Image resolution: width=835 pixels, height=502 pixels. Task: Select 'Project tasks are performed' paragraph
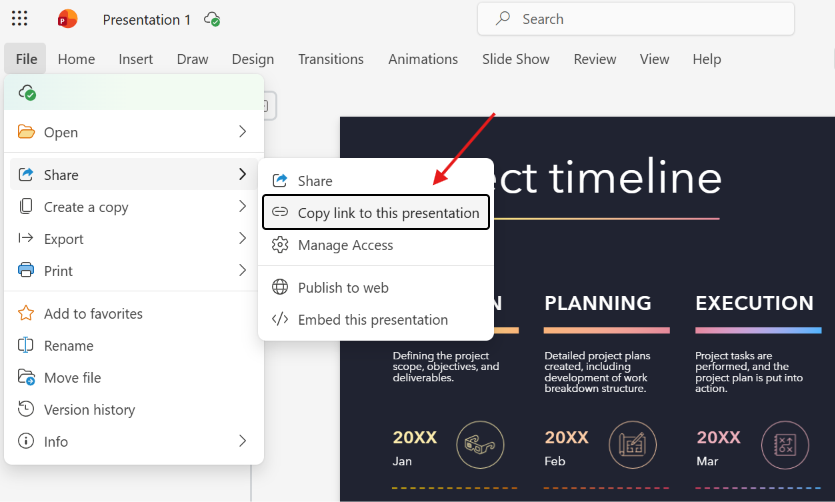coord(749,372)
